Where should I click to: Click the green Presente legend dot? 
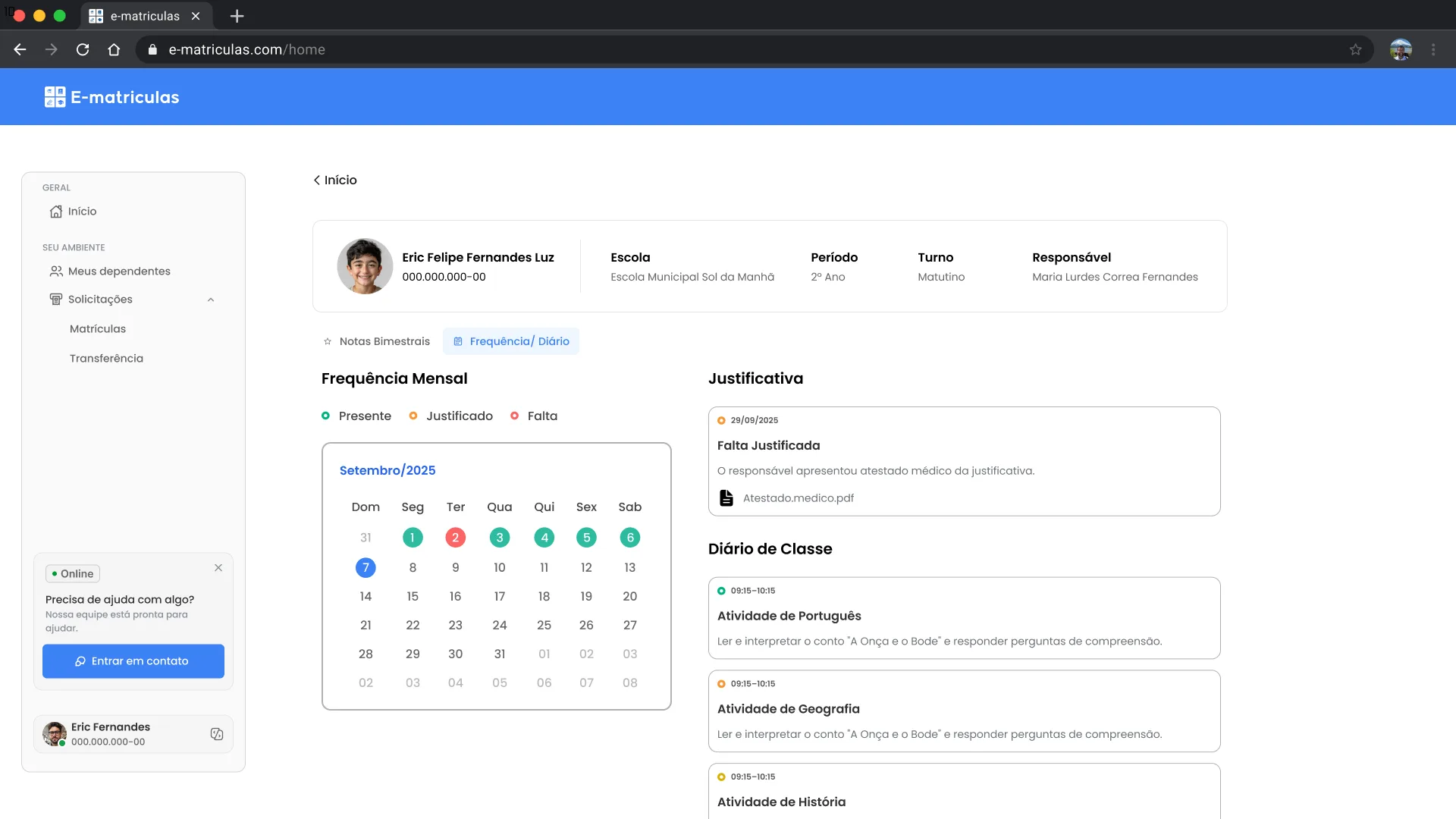pyautogui.click(x=325, y=416)
